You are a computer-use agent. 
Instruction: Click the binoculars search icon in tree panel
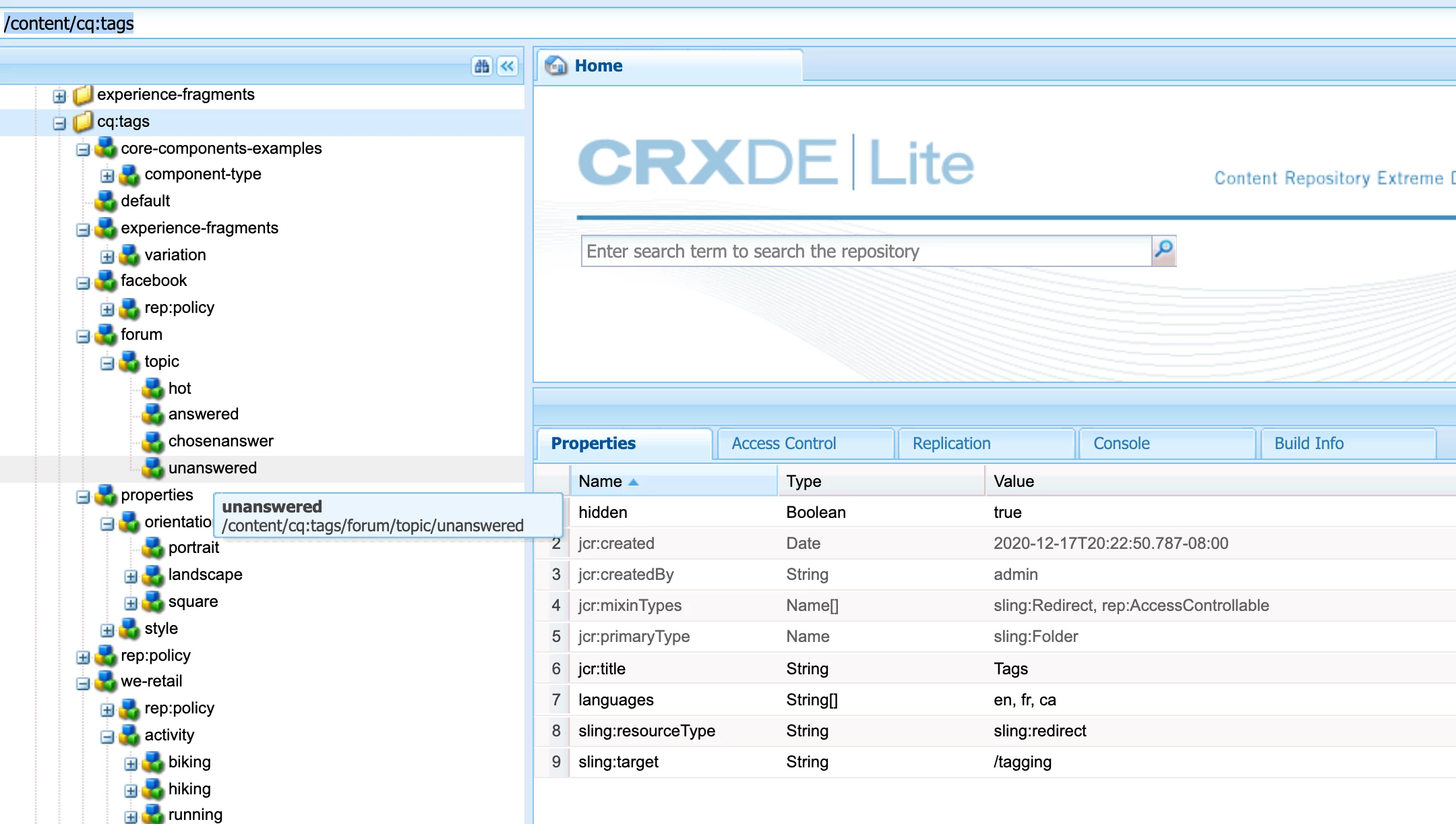click(x=481, y=66)
